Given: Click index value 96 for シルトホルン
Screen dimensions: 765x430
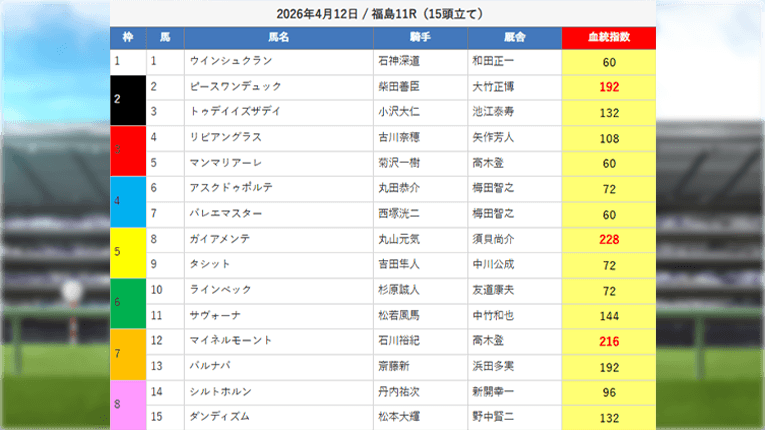Looking at the screenshot, I should (x=609, y=392).
